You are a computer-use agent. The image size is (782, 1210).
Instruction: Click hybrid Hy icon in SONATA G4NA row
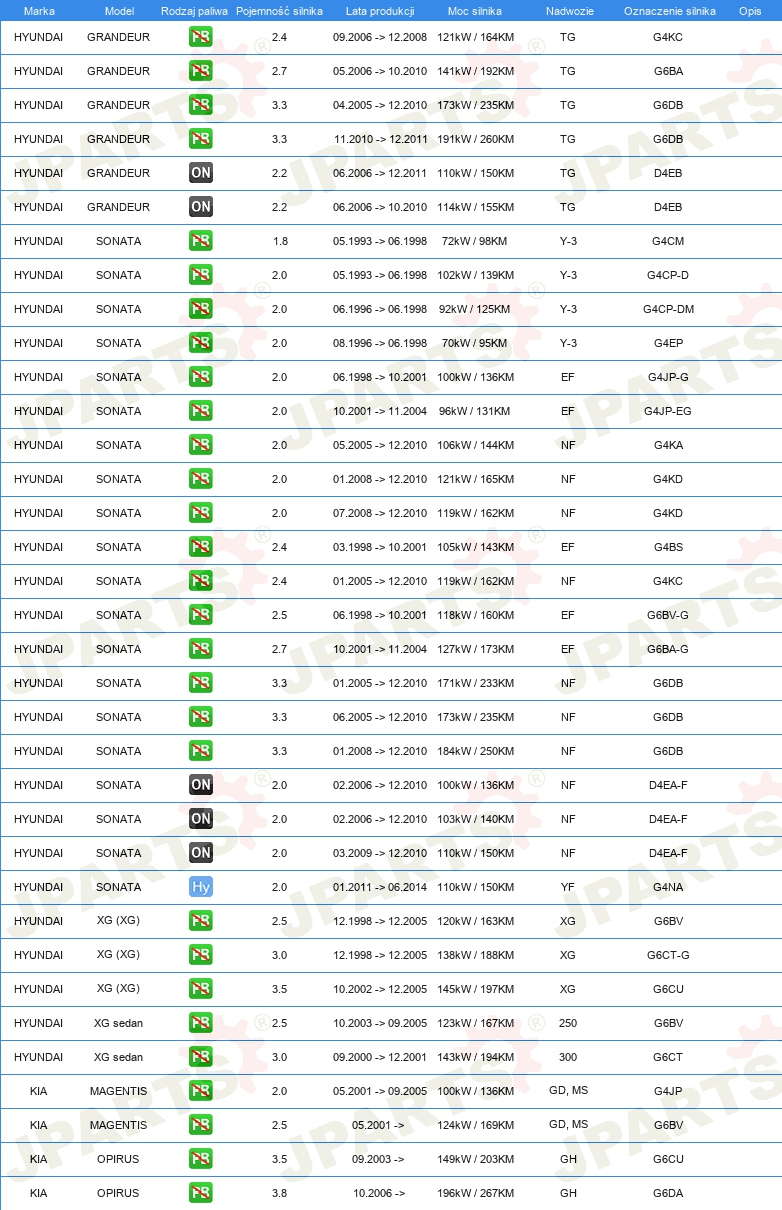(x=201, y=887)
